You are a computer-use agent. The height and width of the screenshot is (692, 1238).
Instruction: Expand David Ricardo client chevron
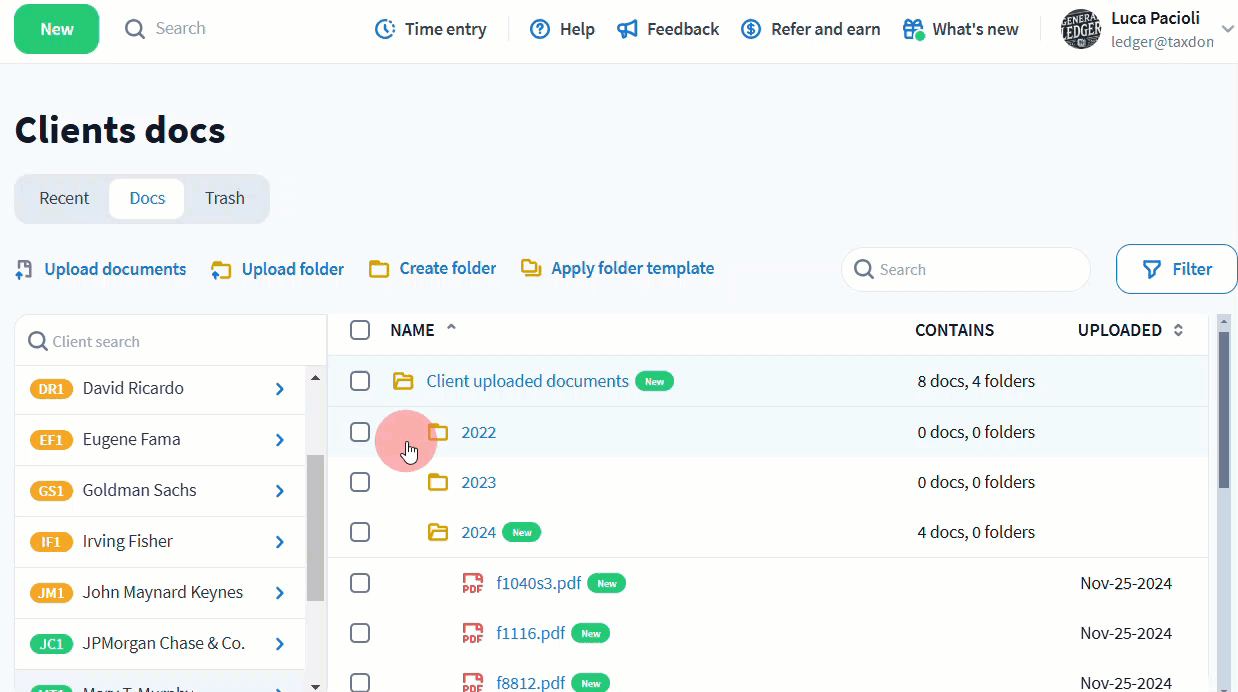click(x=280, y=389)
